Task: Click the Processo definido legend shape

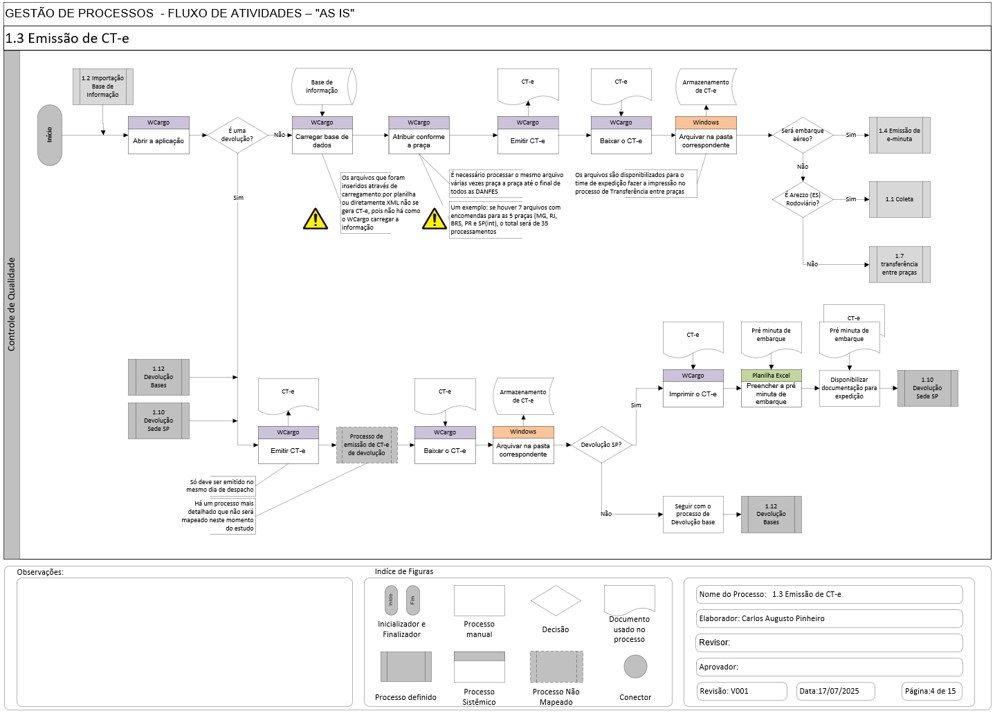Action: (406, 667)
